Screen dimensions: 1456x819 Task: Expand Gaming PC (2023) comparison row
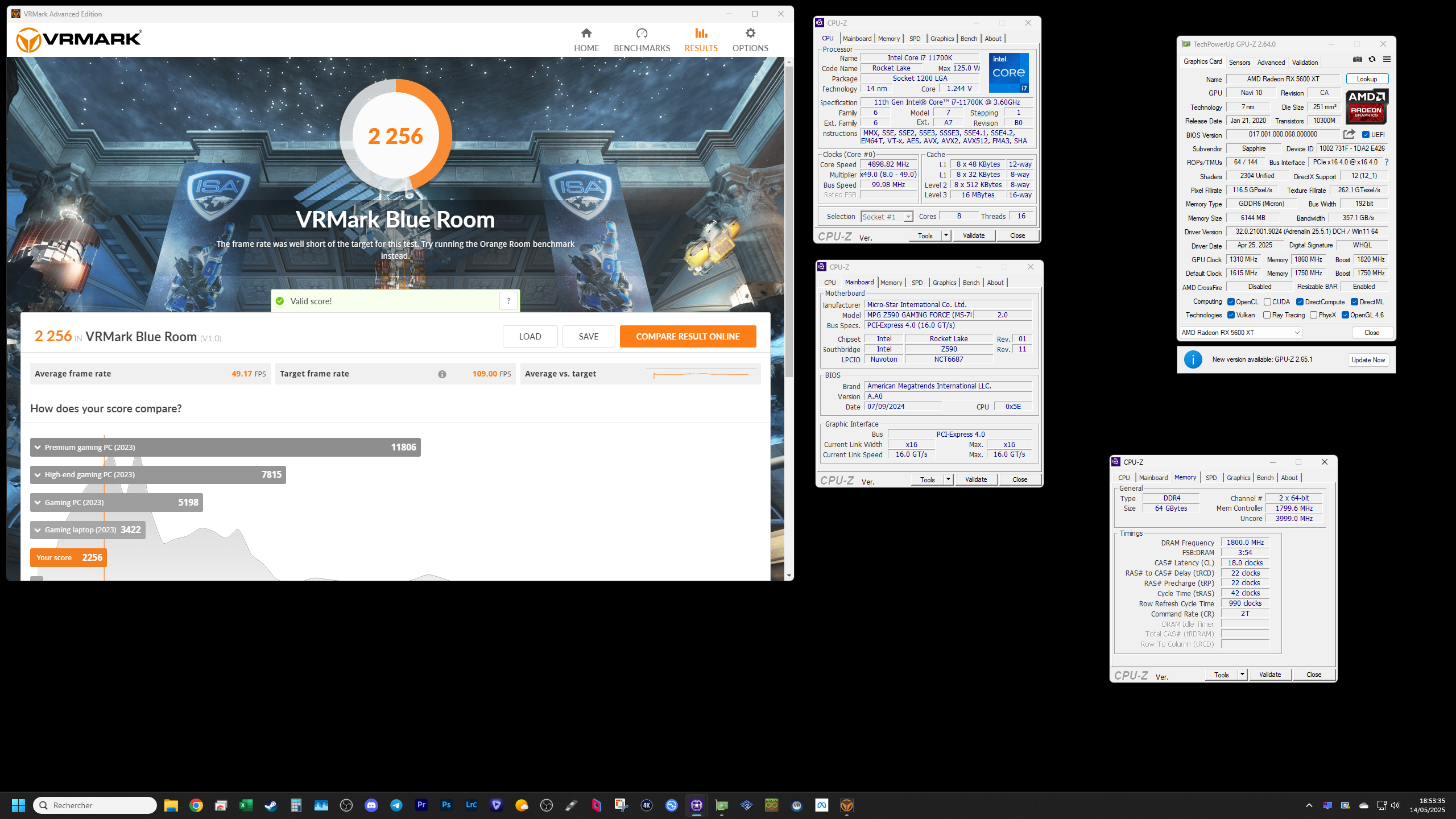click(x=117, y=502)
